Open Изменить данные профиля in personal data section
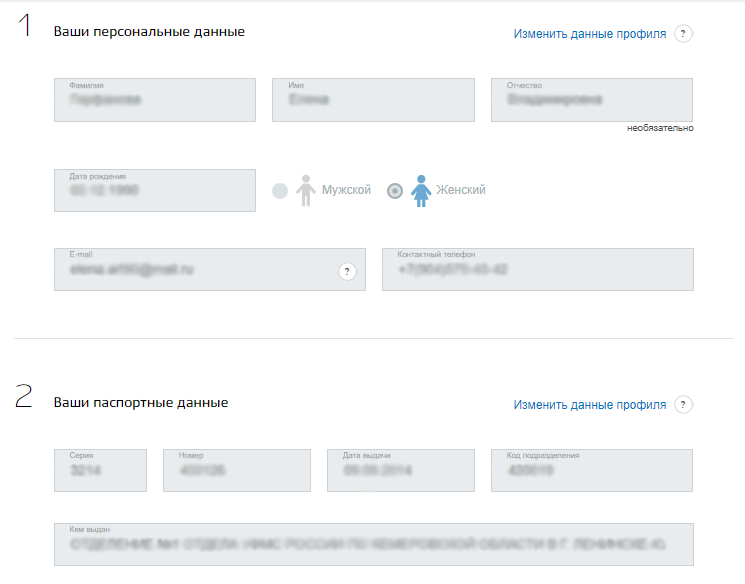This screenshot has height=584, width=745. (x=590, y=34)
